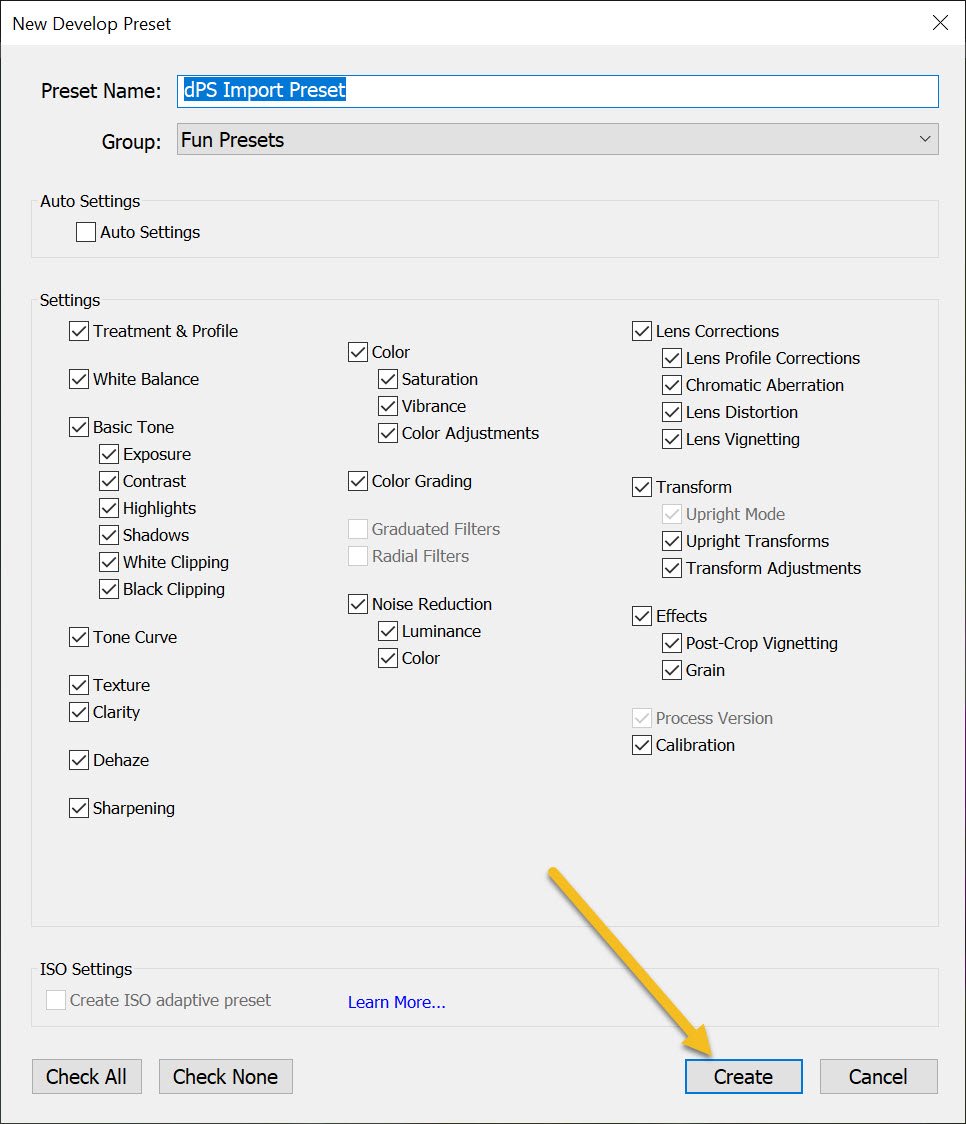Image resolution: width=966 pixels, height=1124 pixels.
Task: Uncheck Treatment & Profile
Action: pos(79,331)
